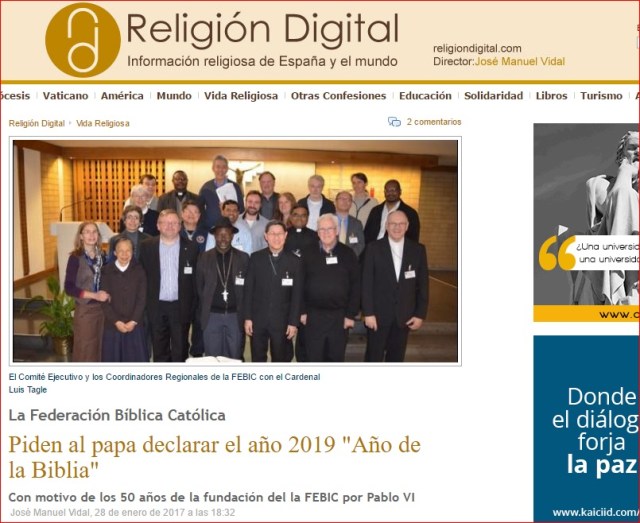The image size is (640, 523).
Task: Select the Turismo menu item
Action: click(601, 96)
